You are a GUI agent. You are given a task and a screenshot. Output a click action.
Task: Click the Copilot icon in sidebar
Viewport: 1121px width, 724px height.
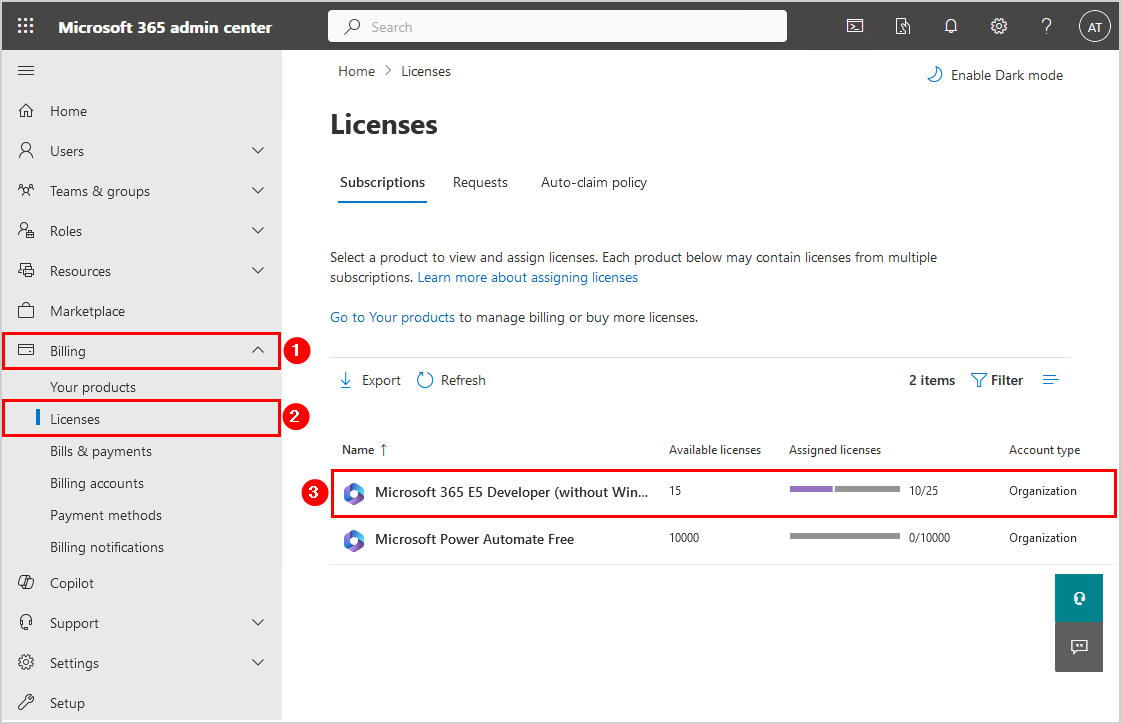coord(26,582)
